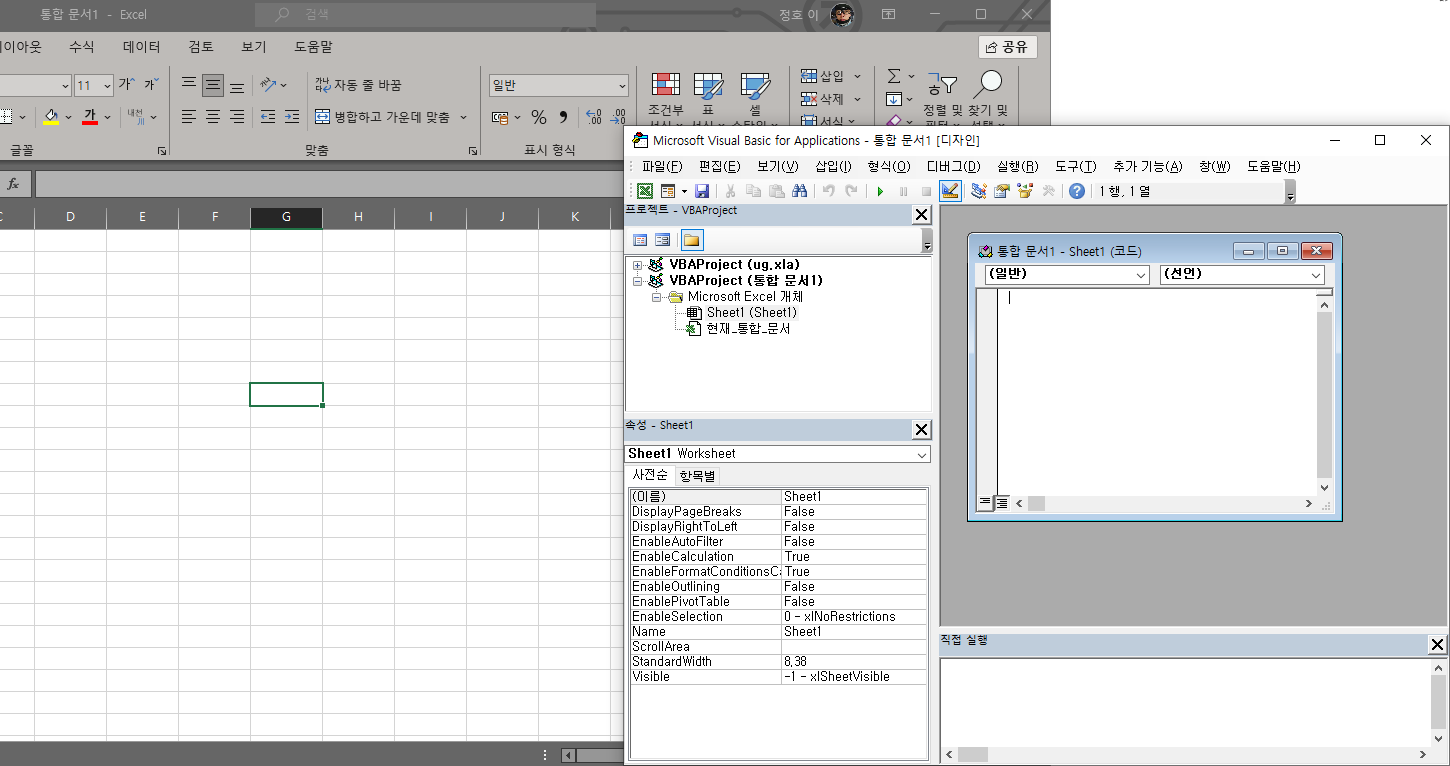This screenshot has width=1450, height=766.
Task: Expand the VBAProject (ug.xla) tree node
Action: [637, 265]
